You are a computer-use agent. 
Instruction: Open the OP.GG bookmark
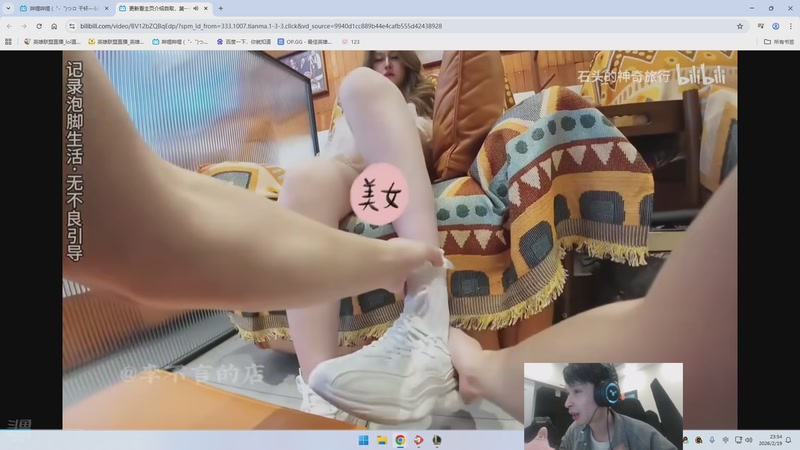(305, 42)
